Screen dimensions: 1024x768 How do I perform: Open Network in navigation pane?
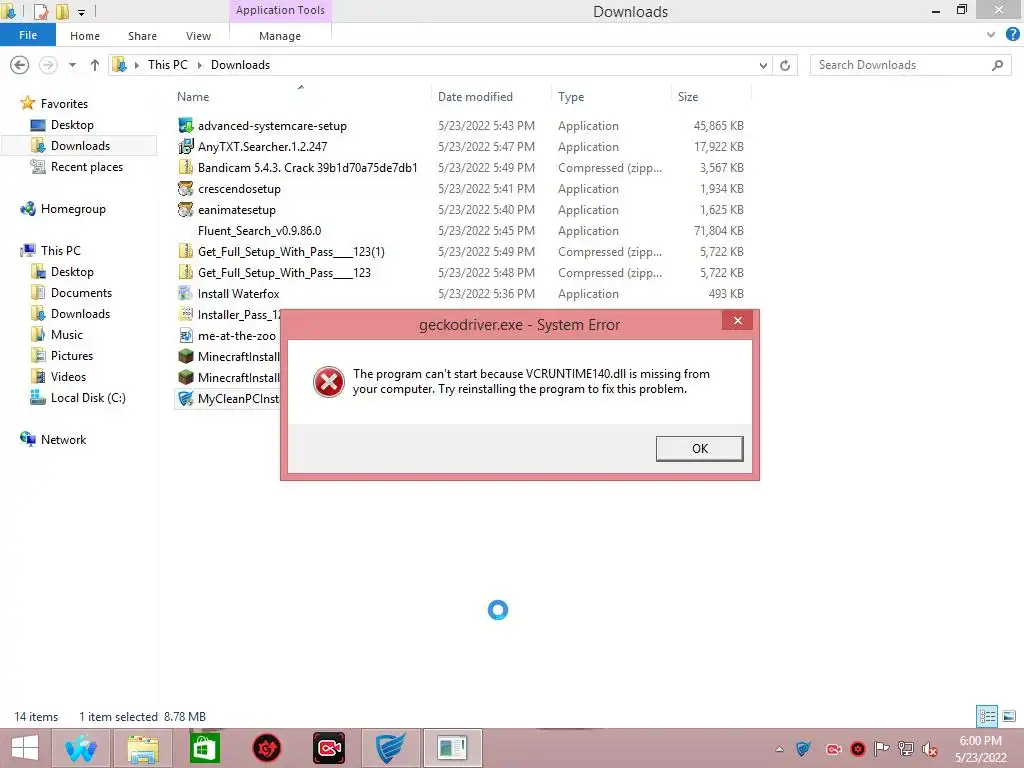click(x=63, y=440)
